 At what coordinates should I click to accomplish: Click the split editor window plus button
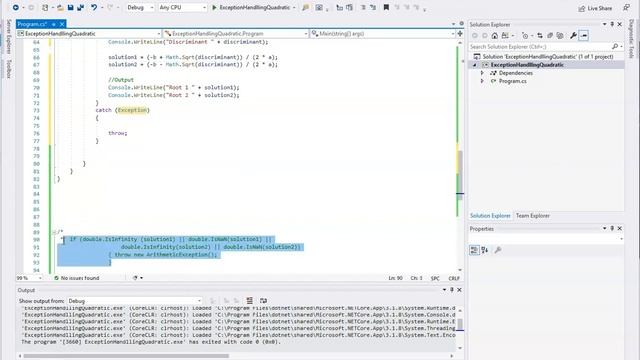pos(460,33)
